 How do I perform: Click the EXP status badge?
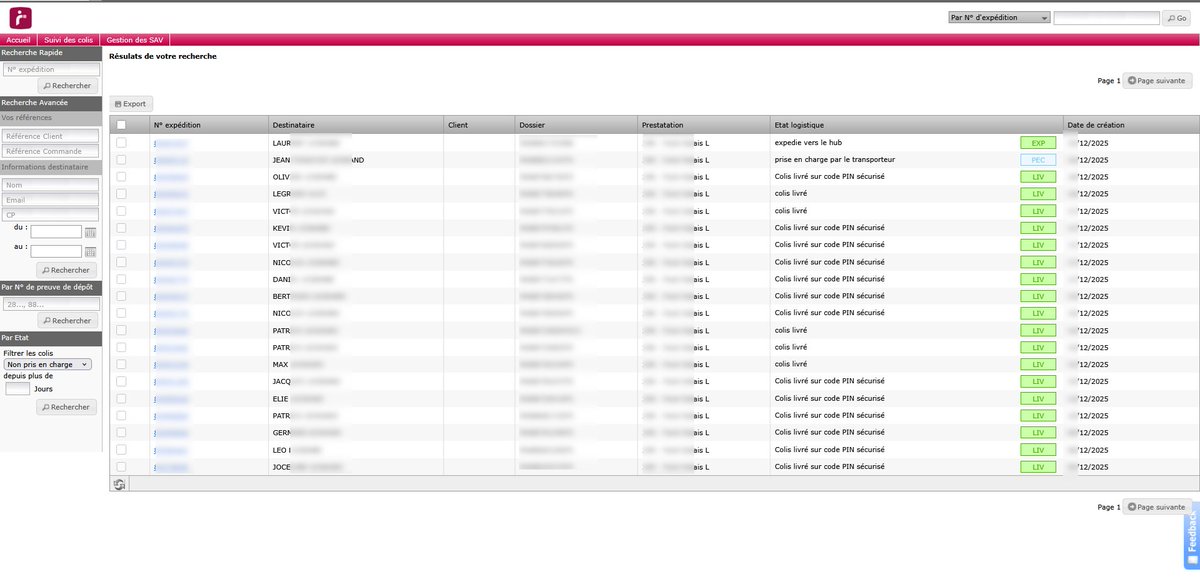pos(1038,143)
